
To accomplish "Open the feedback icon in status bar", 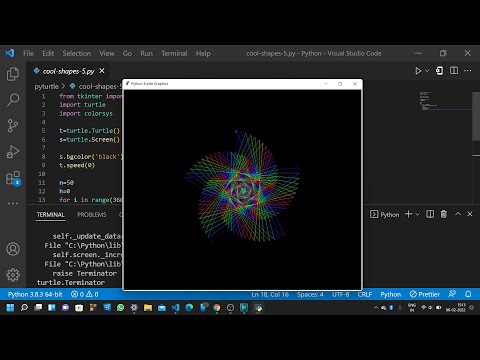I will pos(452,294).
